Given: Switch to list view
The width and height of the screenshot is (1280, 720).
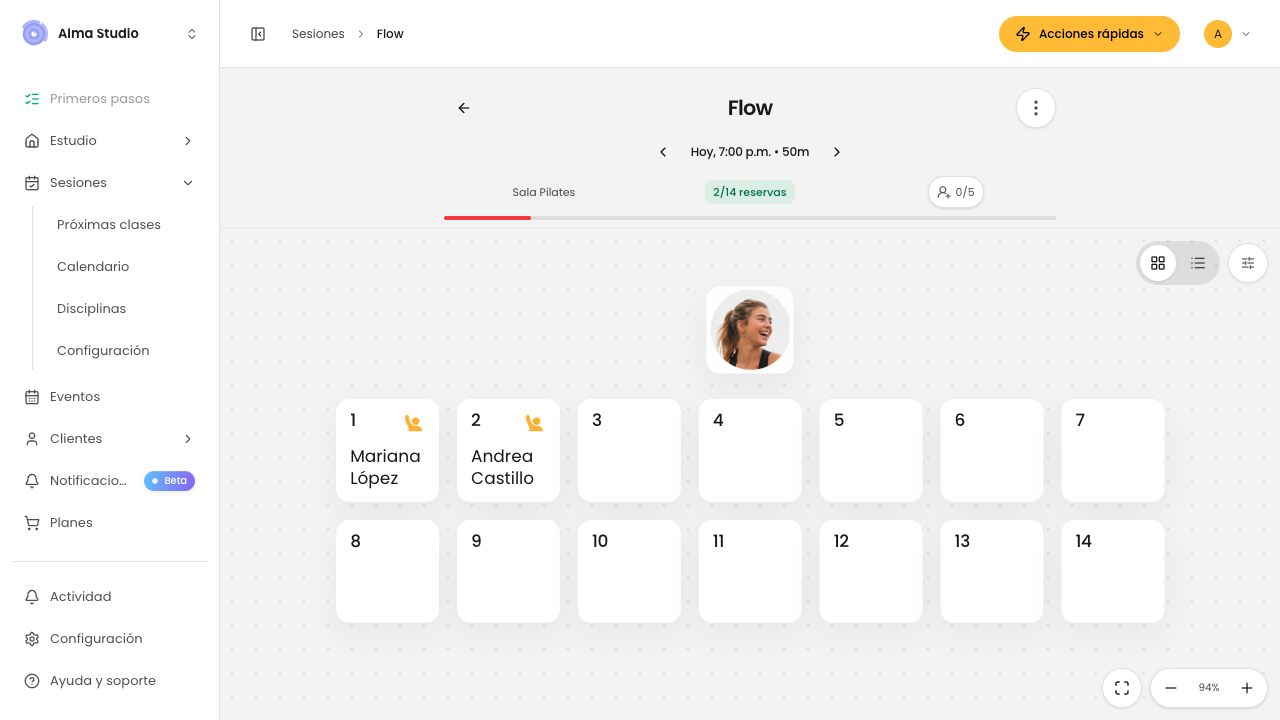Looking at the screenshot, I should click(1198, 263).
